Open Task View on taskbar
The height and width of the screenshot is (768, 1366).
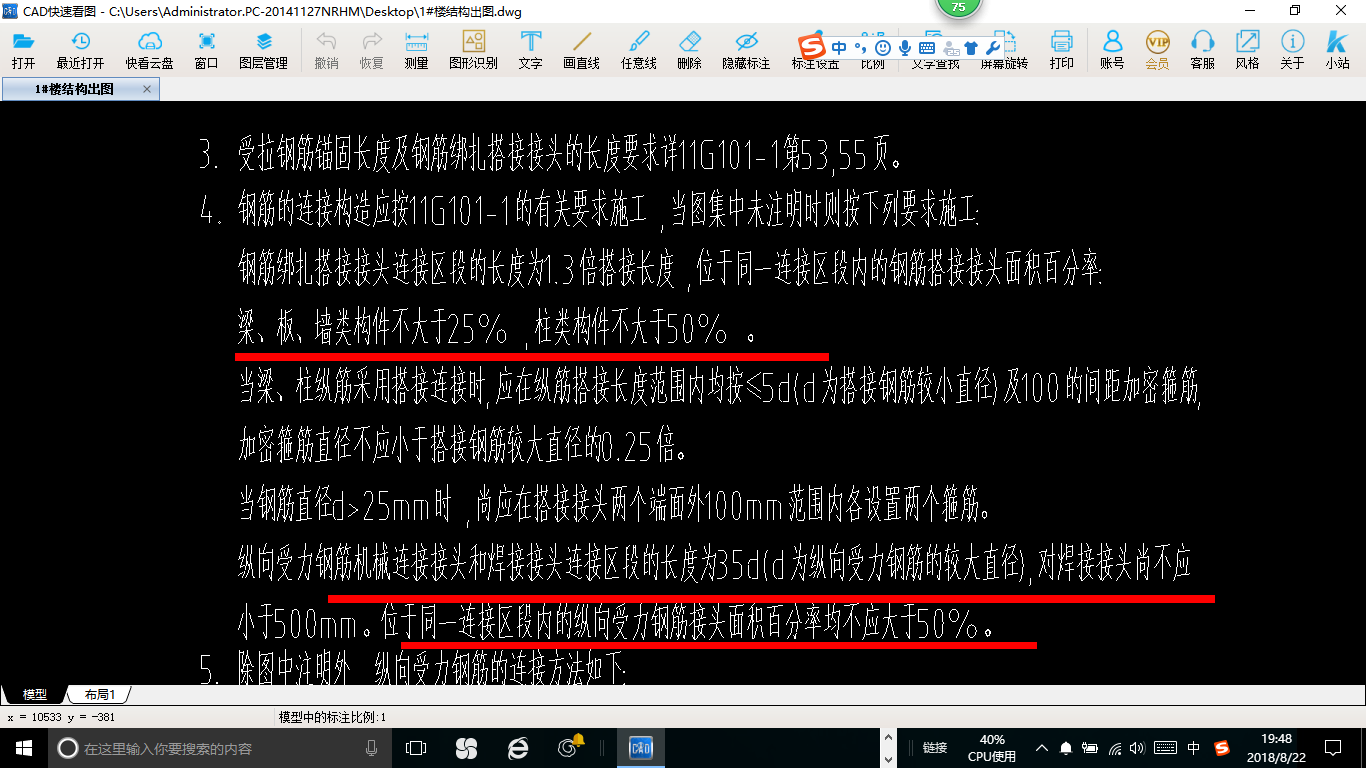(416, 748)
